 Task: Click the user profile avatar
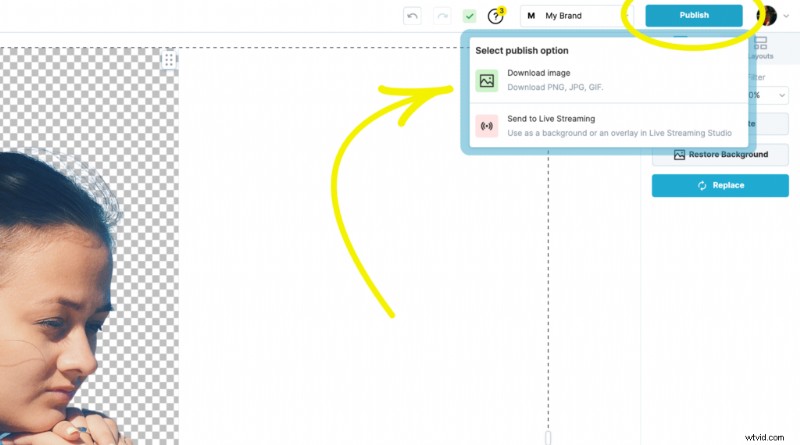coord(766,16)
